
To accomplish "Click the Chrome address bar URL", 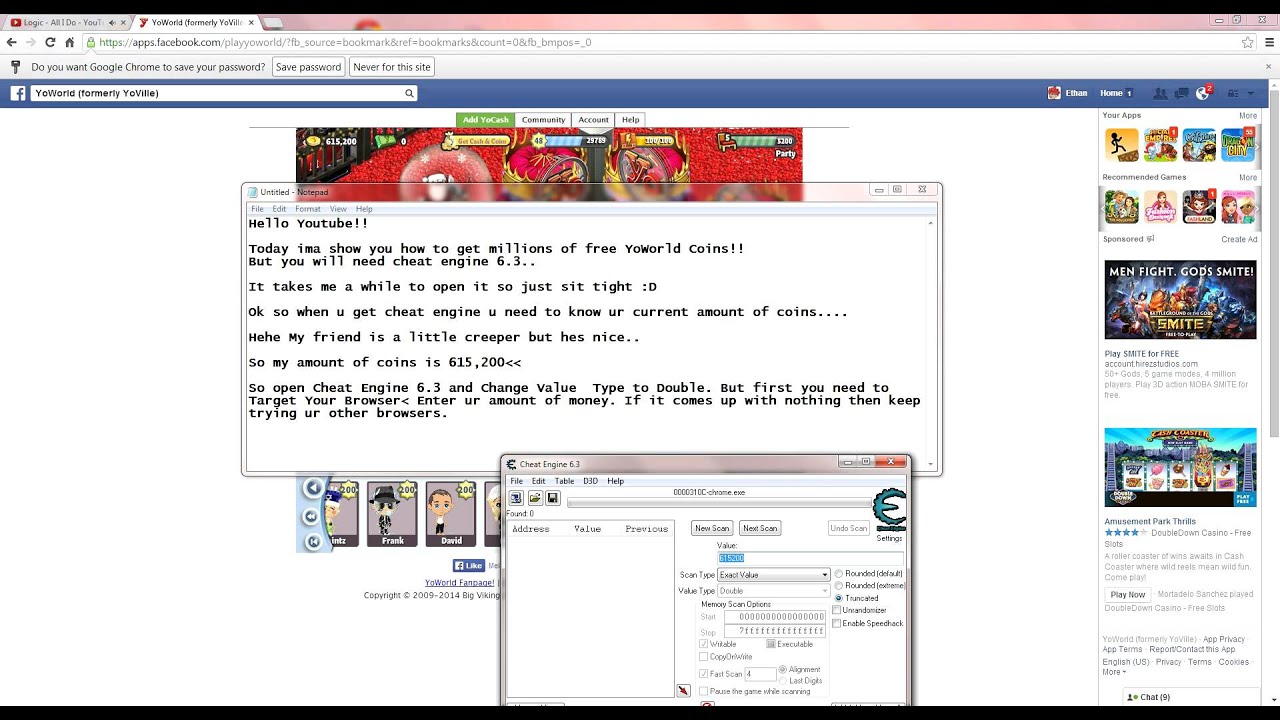I will click(345, 42).
